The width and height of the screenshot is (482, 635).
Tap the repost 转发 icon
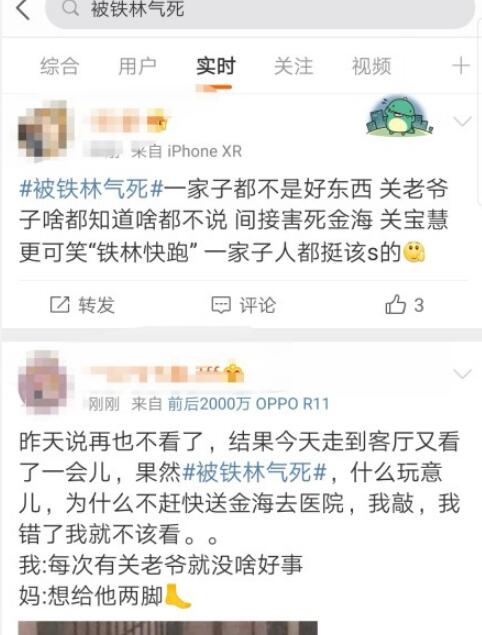pos(60,305)
